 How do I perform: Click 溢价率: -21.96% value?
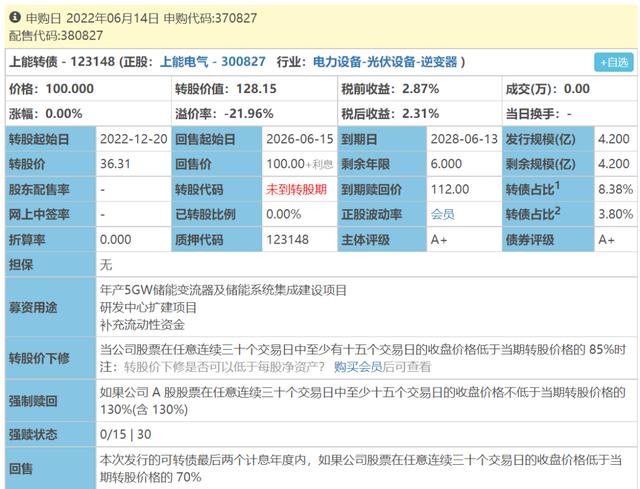click(x=224, y=113)
